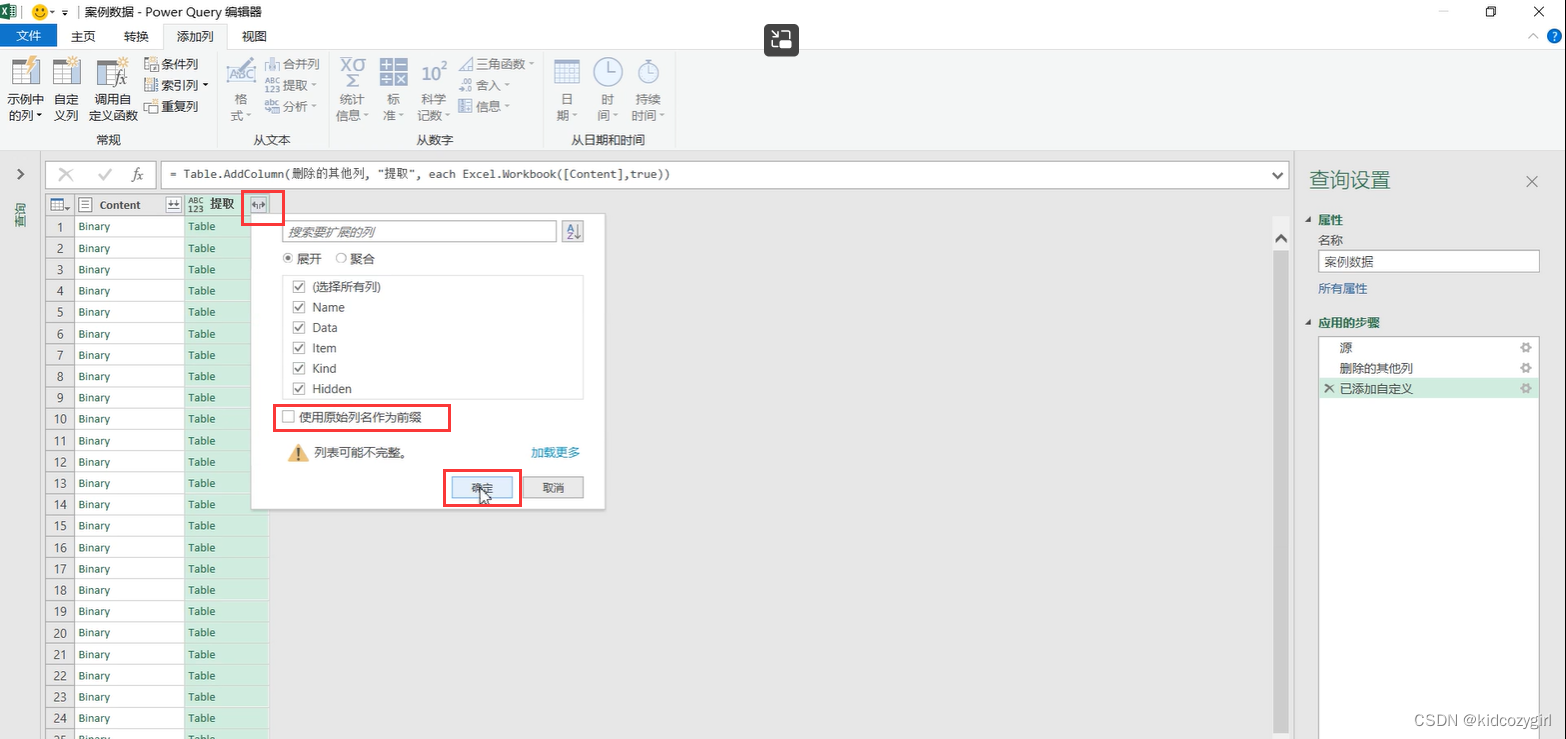Click the smiley feedback icon in title bar
Viewport: 1566px width, 739px height.
tap(40, 12)
